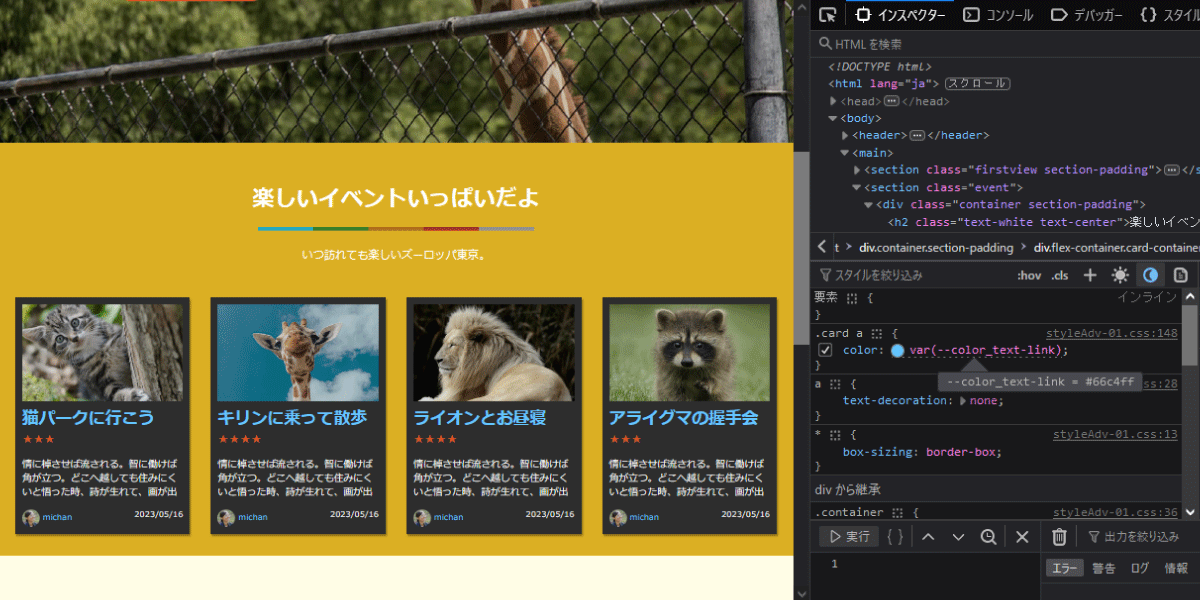Focus the スタイルを絞り込み filter field

912,275
